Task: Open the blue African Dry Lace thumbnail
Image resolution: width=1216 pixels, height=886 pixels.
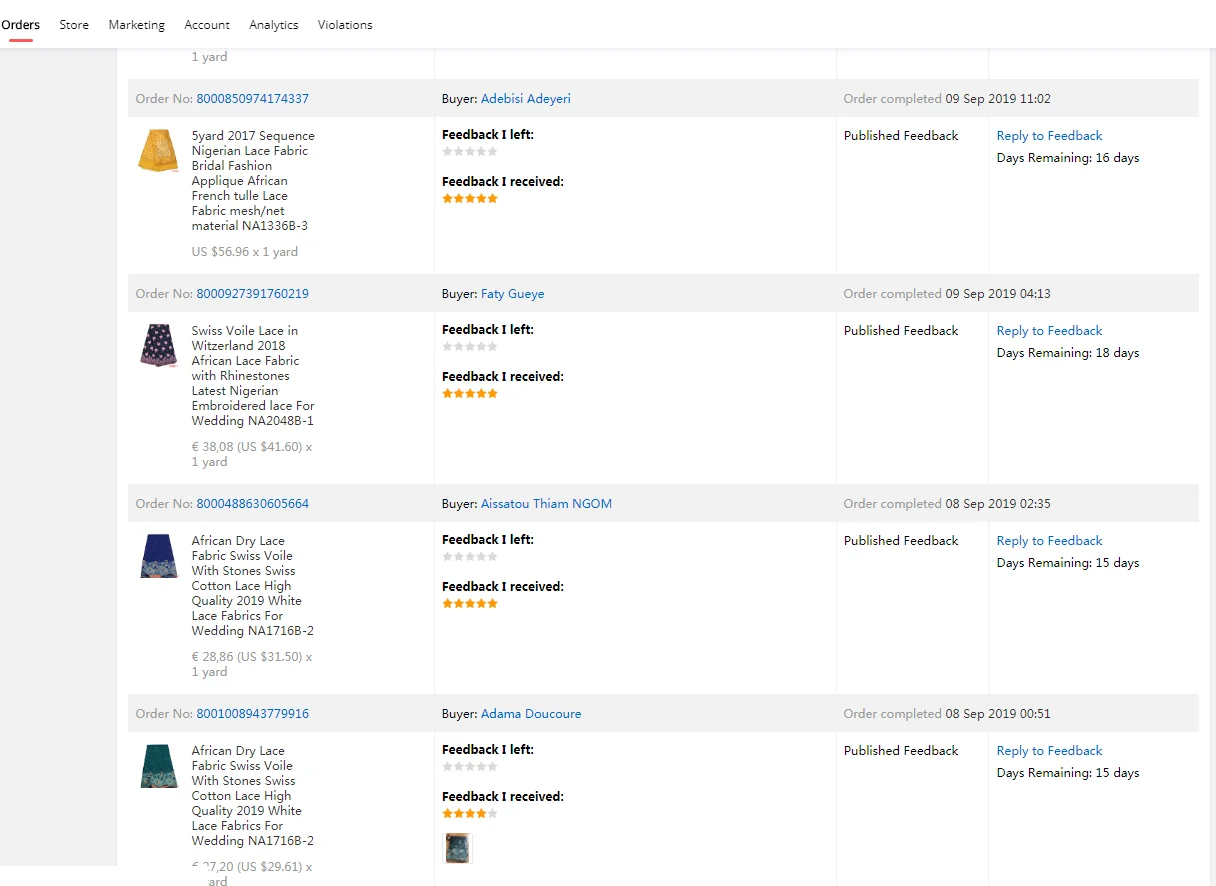Action: pos(158,555)
